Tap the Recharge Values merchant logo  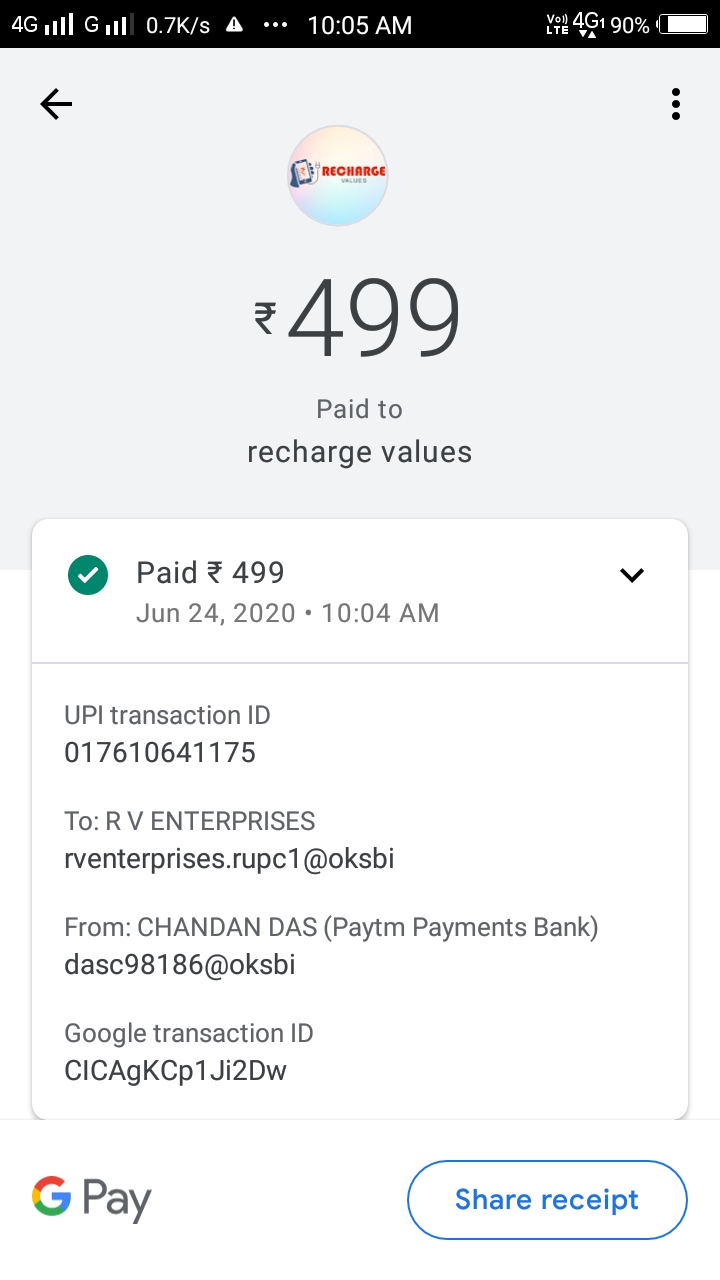tap(338, 175)
